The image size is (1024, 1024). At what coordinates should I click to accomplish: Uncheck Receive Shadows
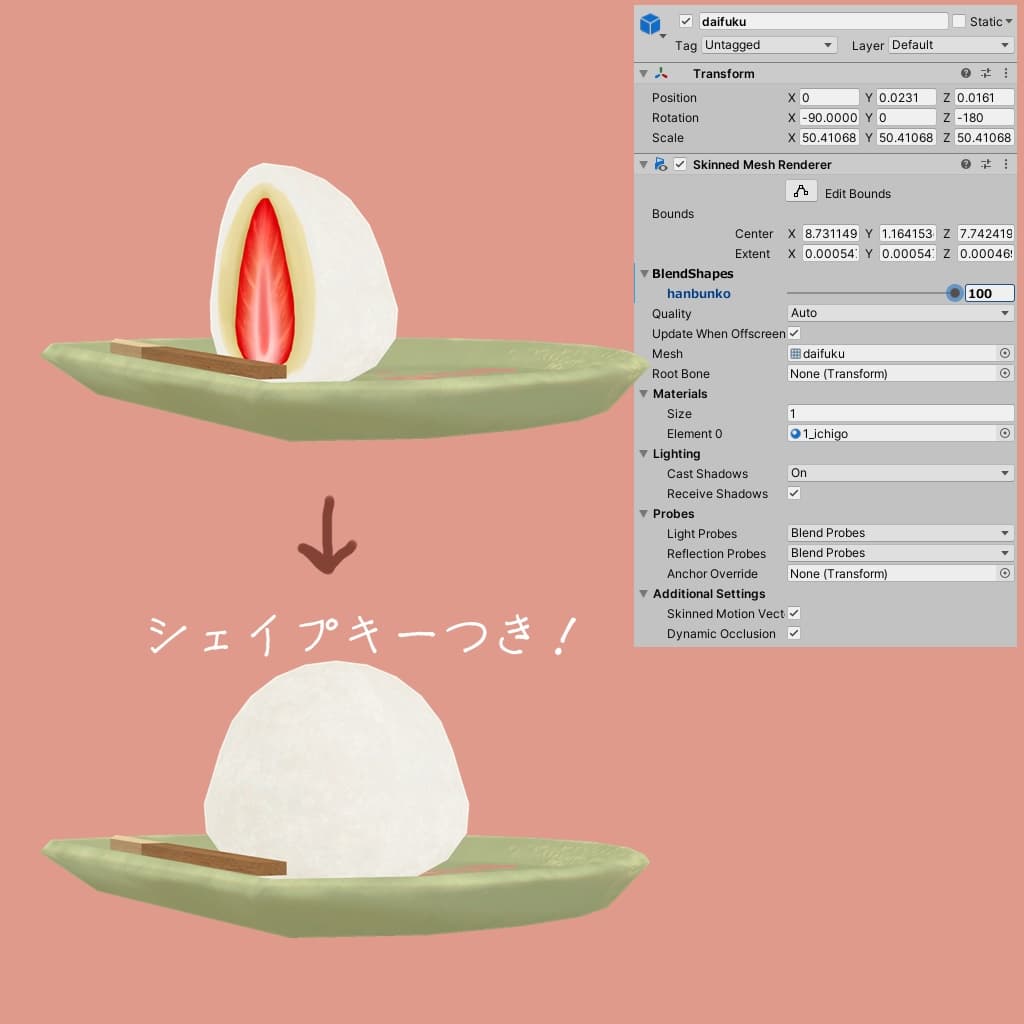[793, 493]
